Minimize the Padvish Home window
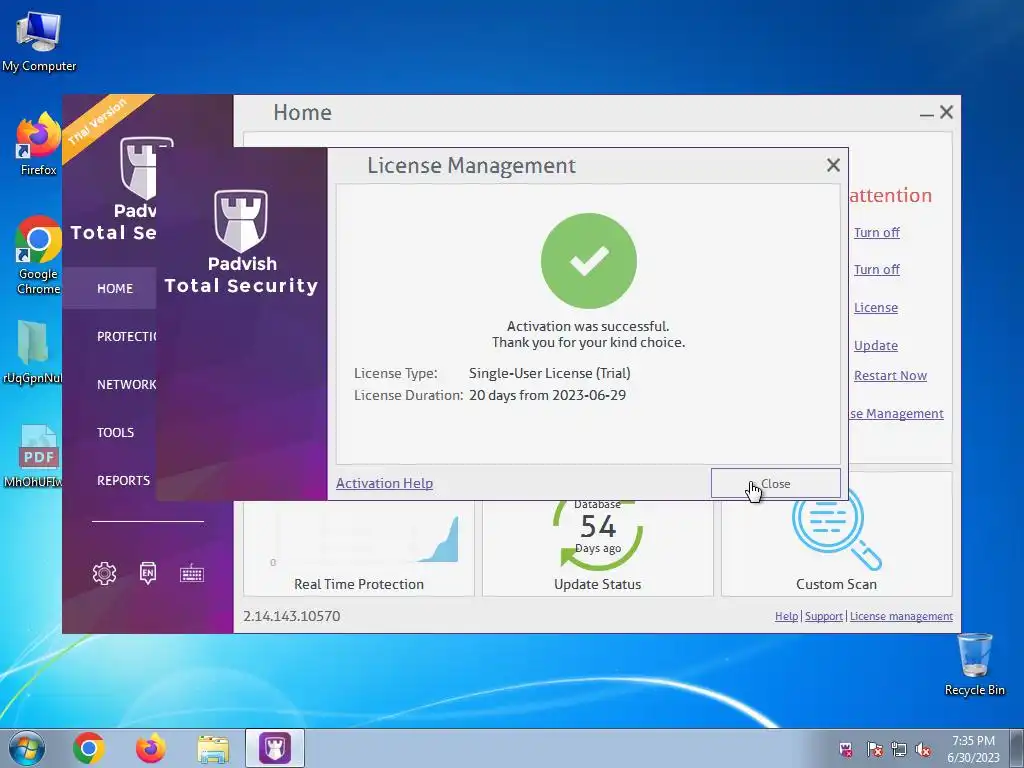The image size is (1024, 768). pyautogui.click(x=926, y=113)
